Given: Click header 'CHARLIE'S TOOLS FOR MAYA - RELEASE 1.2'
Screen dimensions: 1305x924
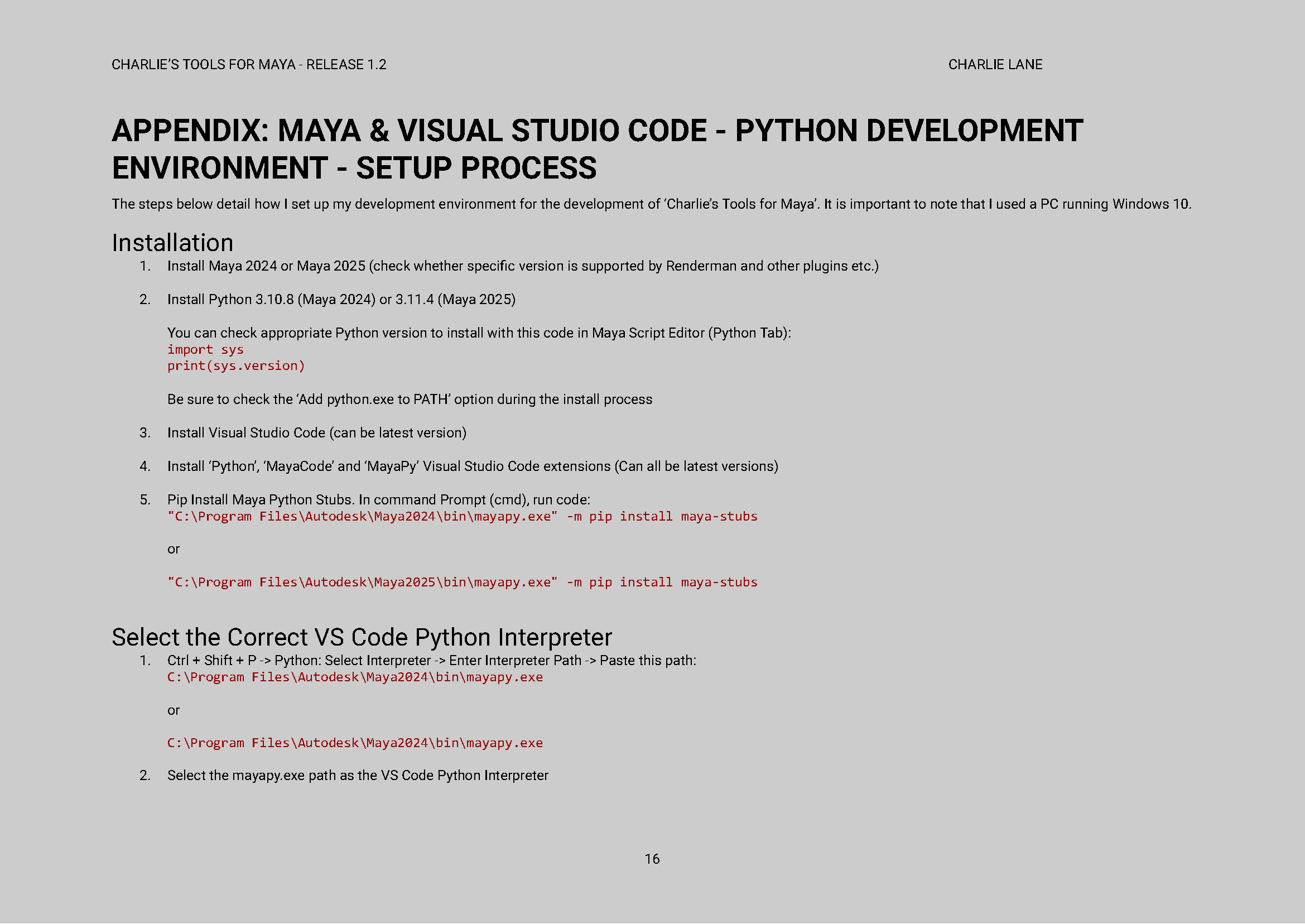Looking at the screenshot, I should pyautogui.click(x=249, y=65).
